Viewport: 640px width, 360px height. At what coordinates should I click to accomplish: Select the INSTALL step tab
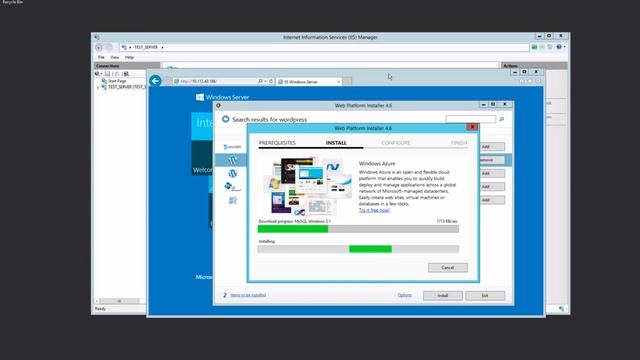tap(336, 143)
